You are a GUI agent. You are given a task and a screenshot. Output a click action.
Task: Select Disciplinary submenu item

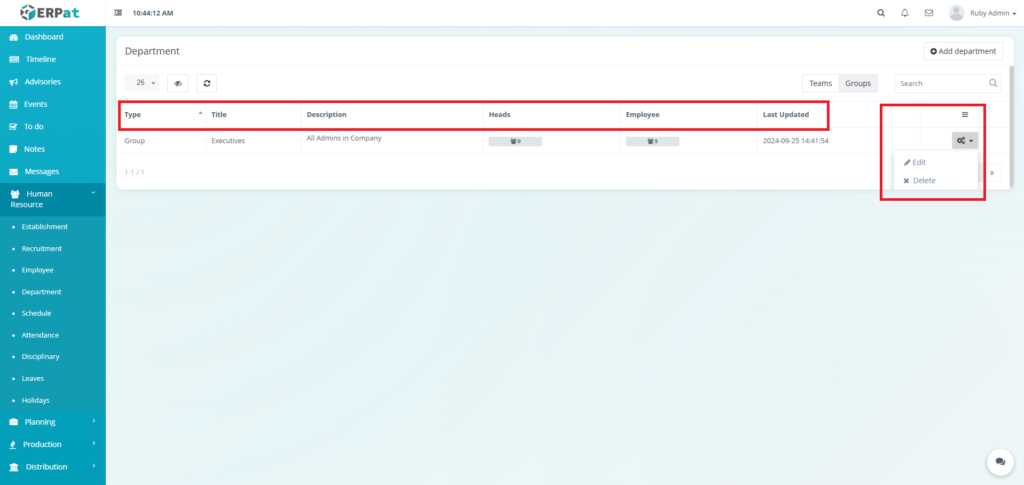(40, 357)
